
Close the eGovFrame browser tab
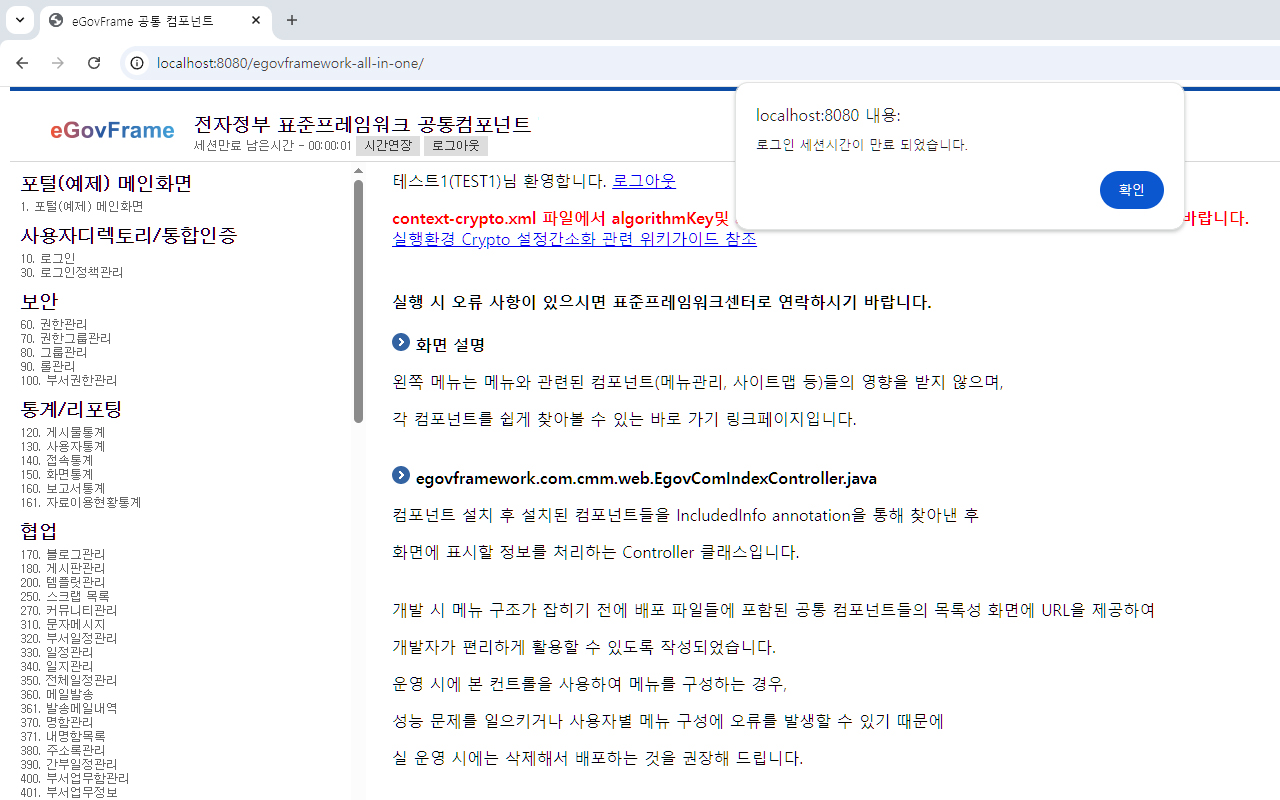[256, 20]
